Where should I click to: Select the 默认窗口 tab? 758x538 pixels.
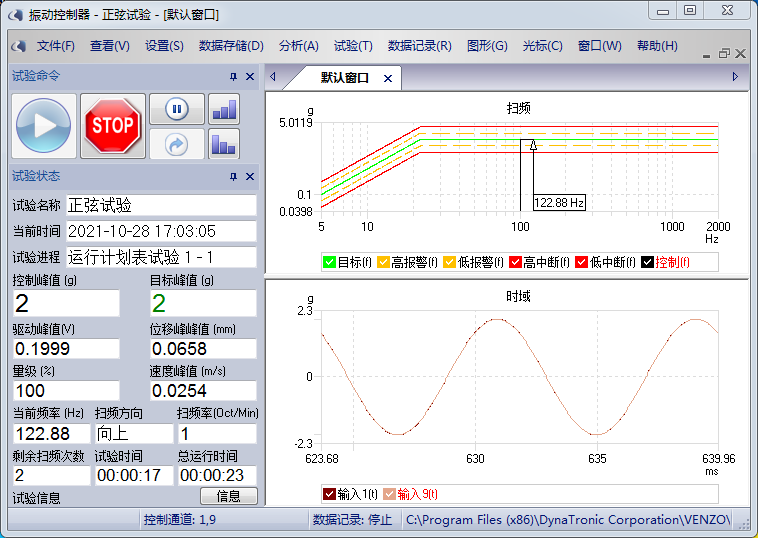pos(344,78)
